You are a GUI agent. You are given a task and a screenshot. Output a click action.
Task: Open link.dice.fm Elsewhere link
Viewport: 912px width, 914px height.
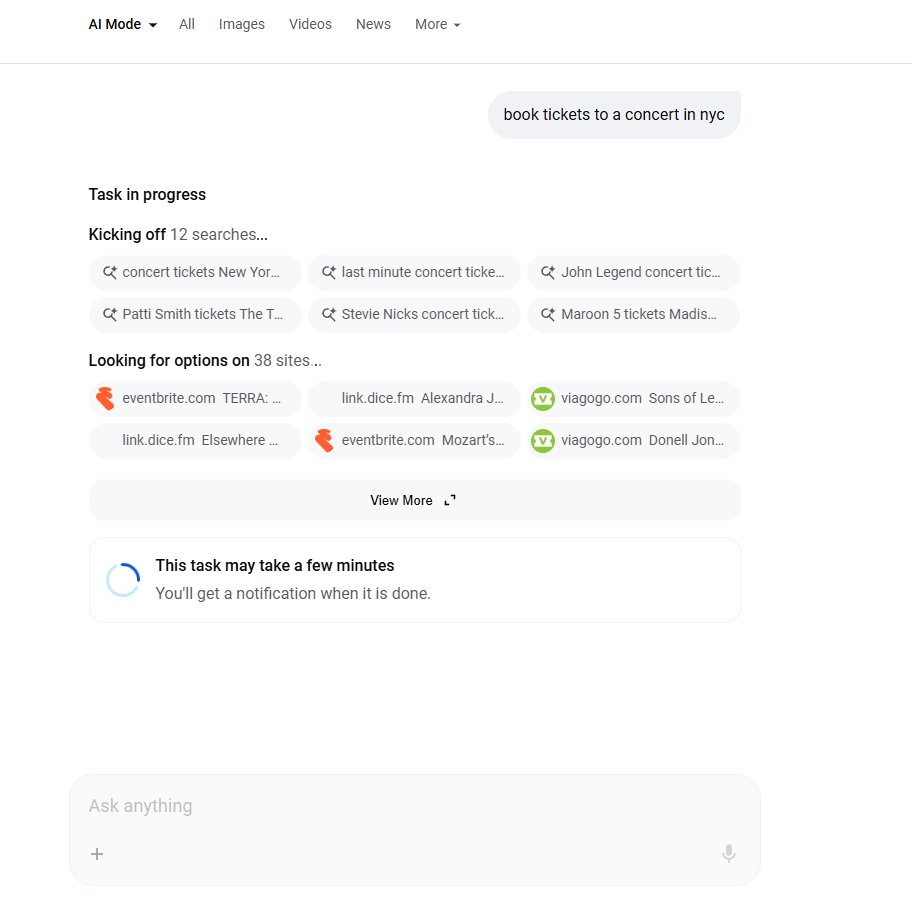(195, 441)
